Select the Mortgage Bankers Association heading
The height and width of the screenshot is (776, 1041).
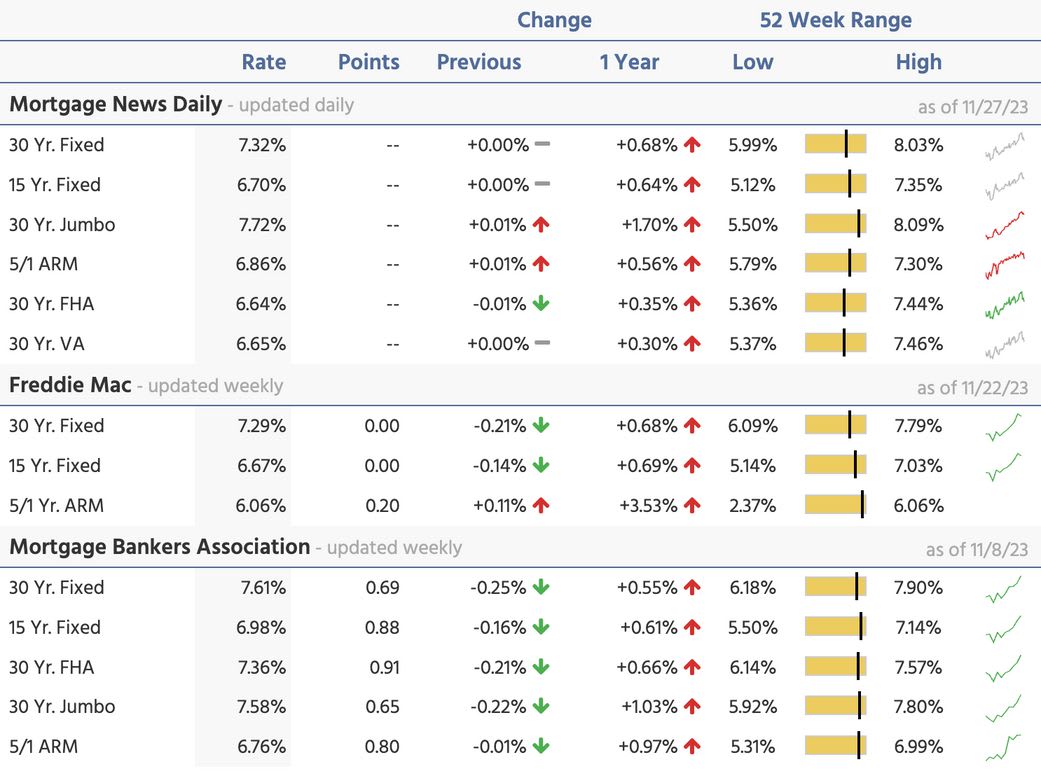tap(160, 547)
